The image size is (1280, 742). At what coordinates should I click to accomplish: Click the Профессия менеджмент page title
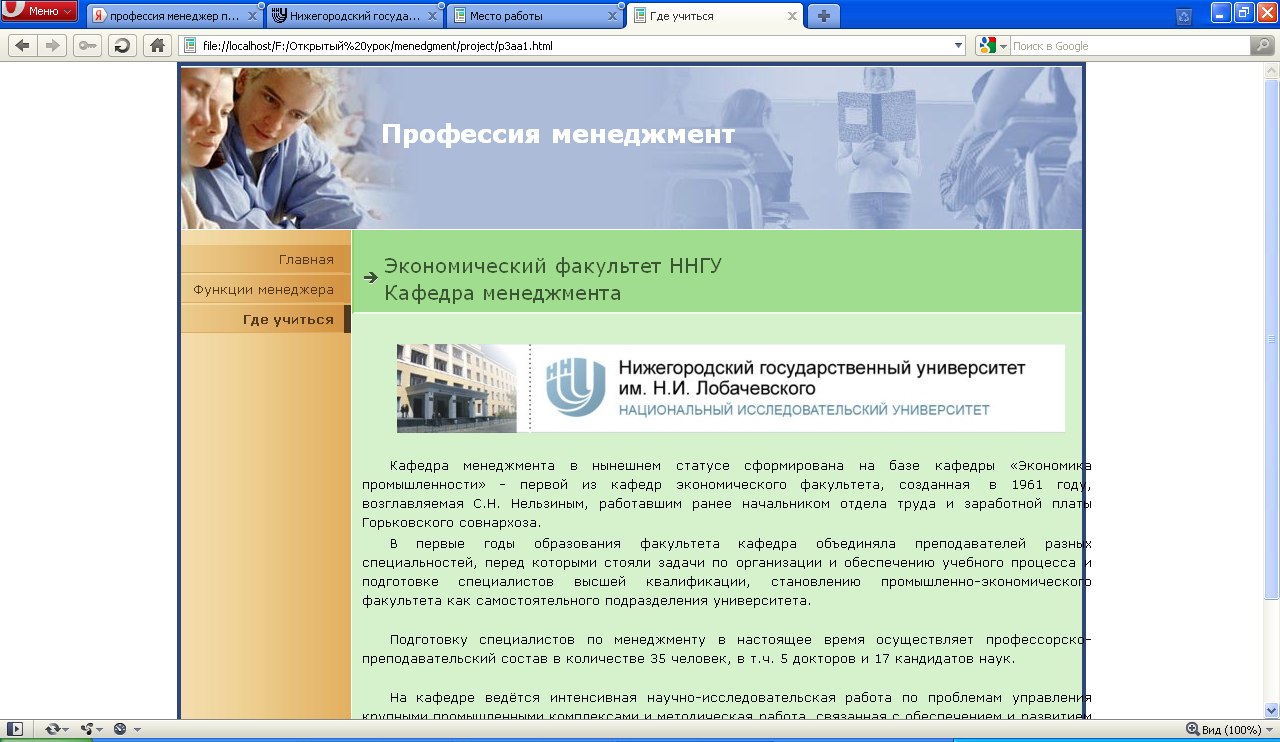coord(558,135)
